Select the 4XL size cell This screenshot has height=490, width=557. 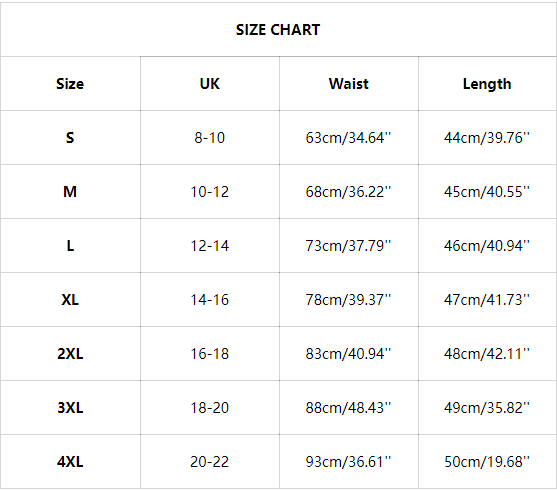(x=70, y=462)
